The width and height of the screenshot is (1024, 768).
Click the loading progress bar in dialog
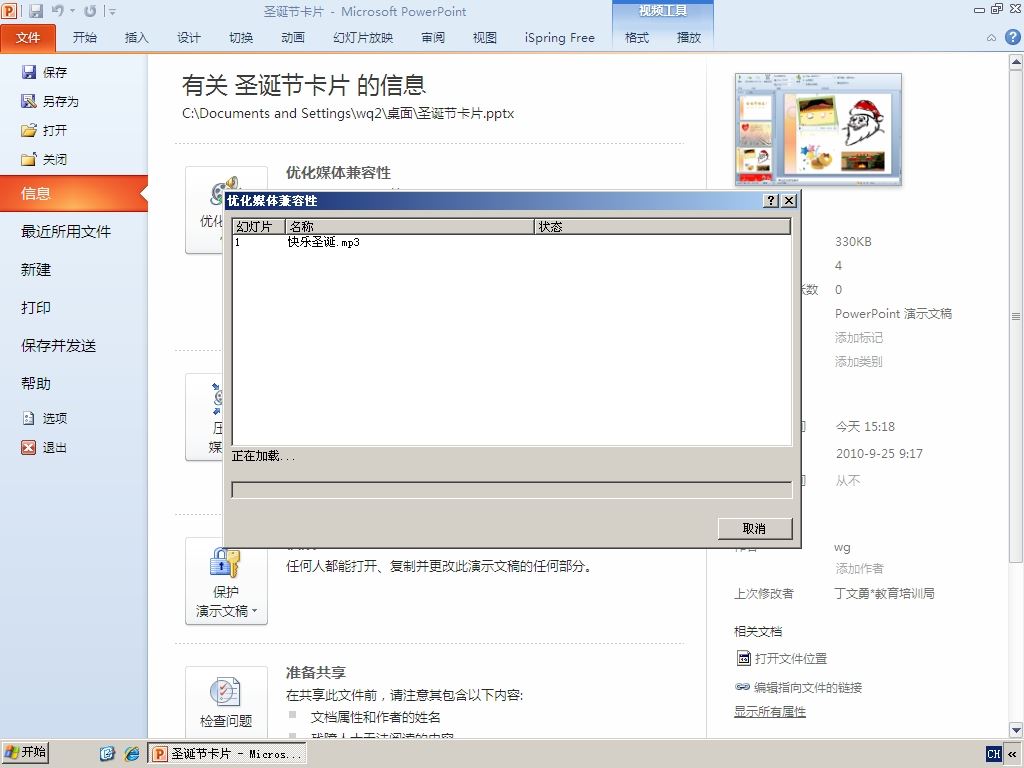pos(512,490)
